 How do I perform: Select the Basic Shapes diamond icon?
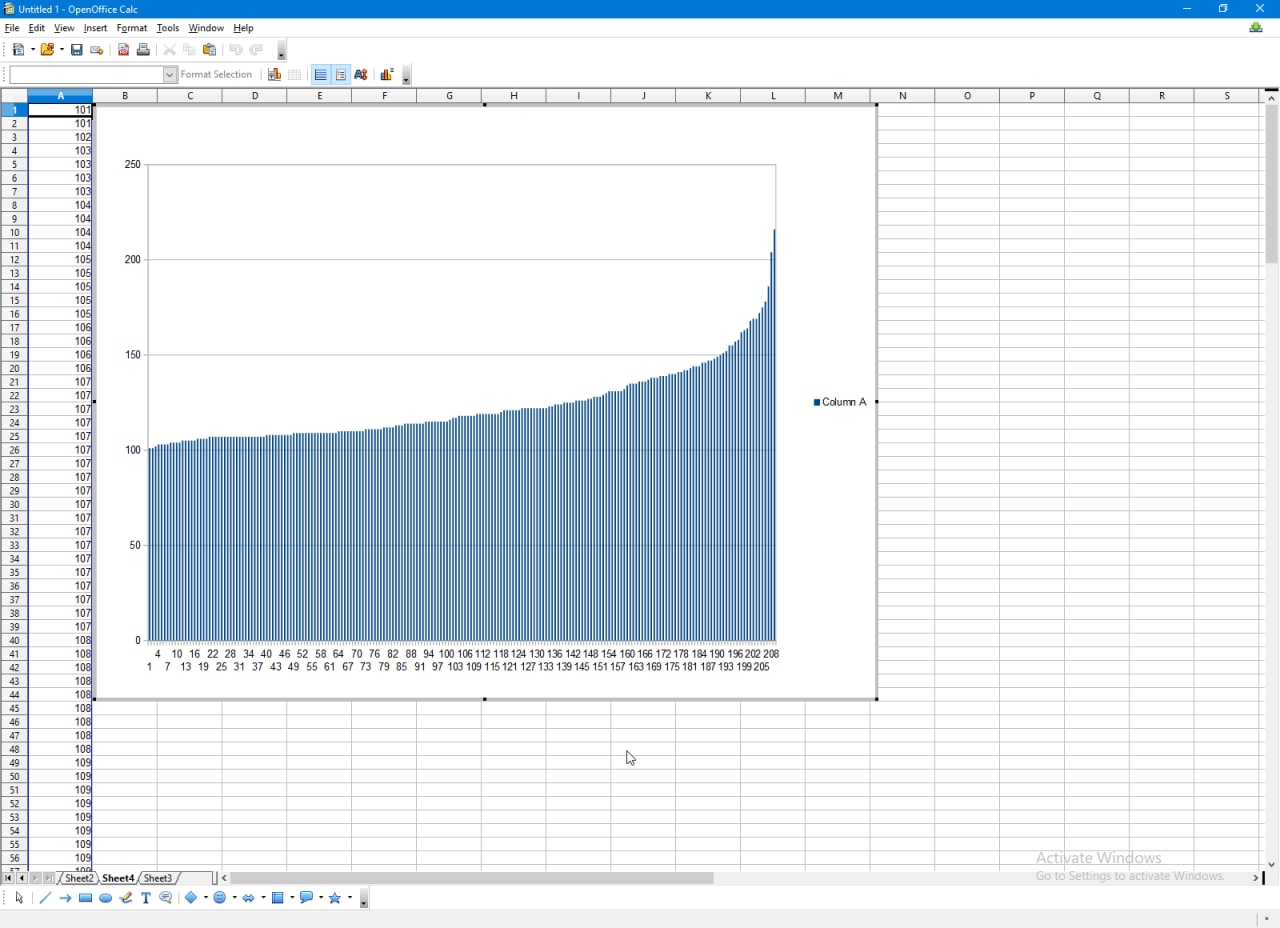190,898
